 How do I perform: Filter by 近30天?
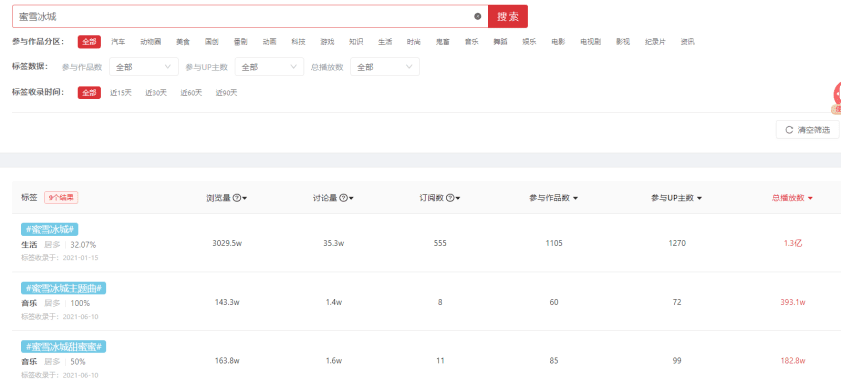click(x=156, y=93)
